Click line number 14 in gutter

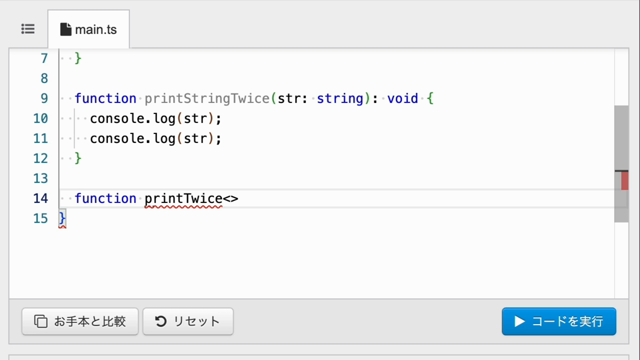pyautogui.click(x=40, y=198)
